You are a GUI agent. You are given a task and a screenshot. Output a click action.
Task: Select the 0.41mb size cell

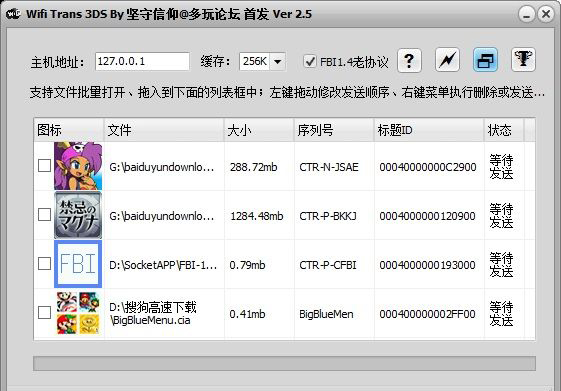(247, 314)
